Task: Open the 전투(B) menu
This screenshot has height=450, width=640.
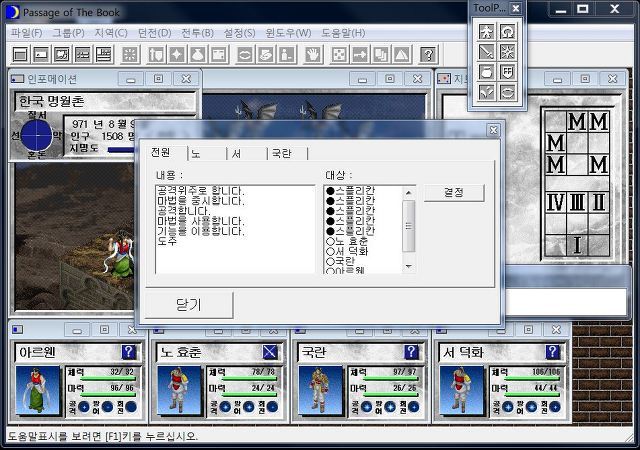Action: pos(198,33)
